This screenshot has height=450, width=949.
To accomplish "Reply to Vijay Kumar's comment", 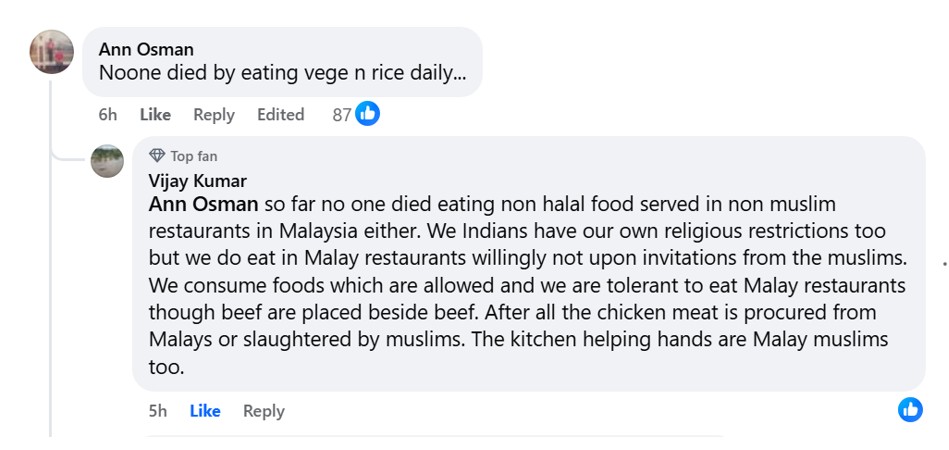I will [x=263, y=410].
